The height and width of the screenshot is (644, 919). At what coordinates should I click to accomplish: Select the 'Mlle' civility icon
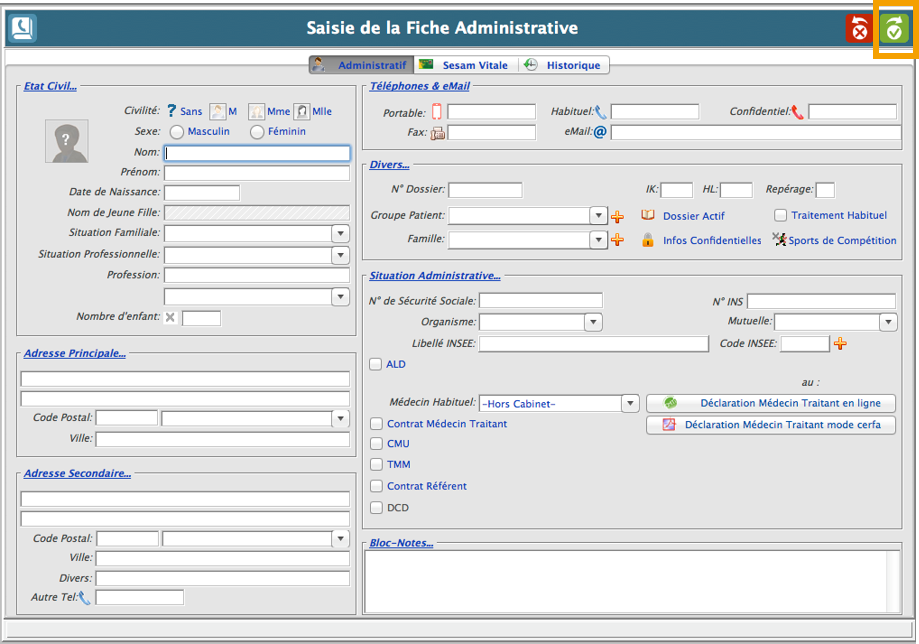tap(302, 111)
